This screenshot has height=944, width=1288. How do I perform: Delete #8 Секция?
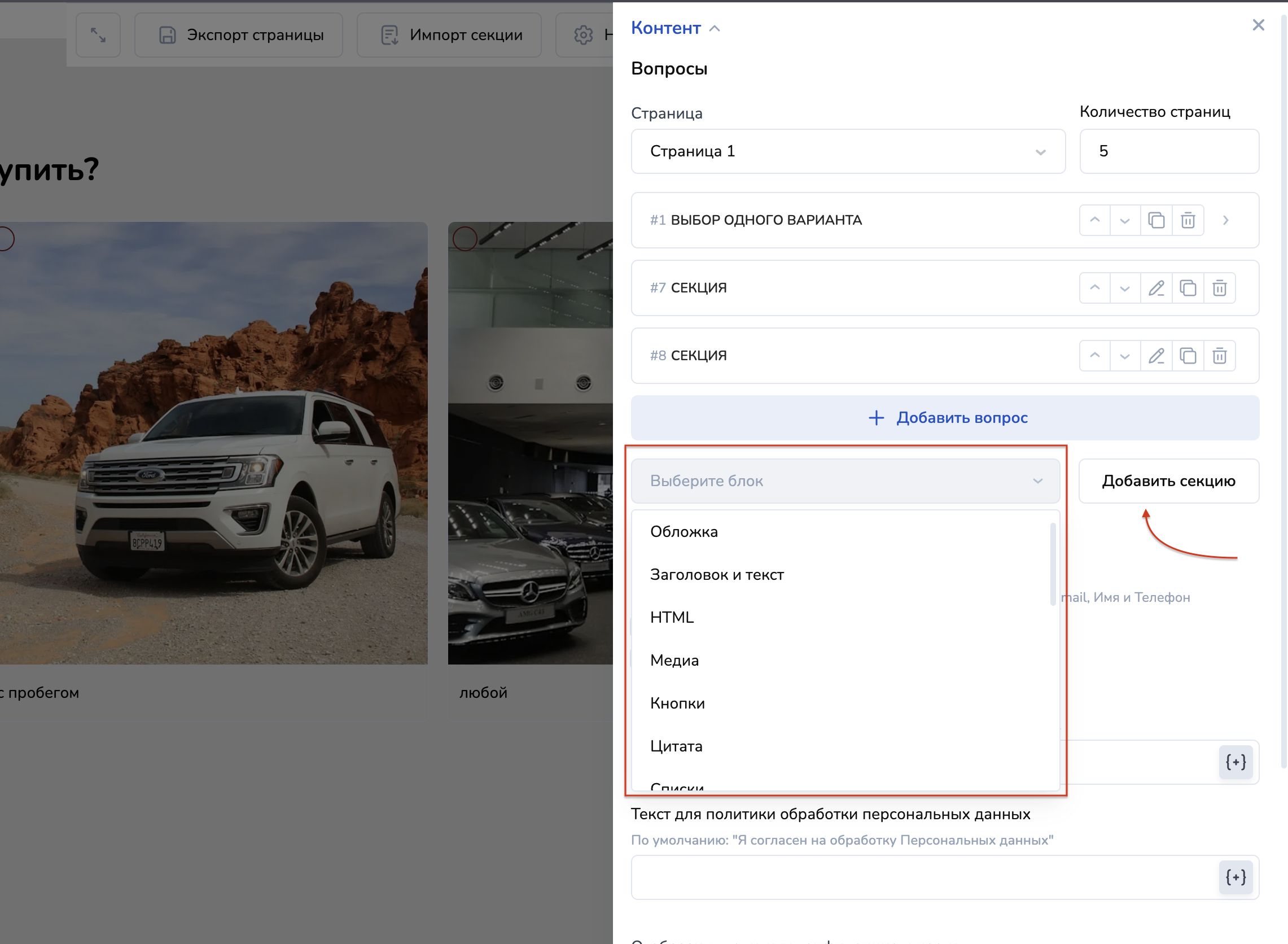1220,356
